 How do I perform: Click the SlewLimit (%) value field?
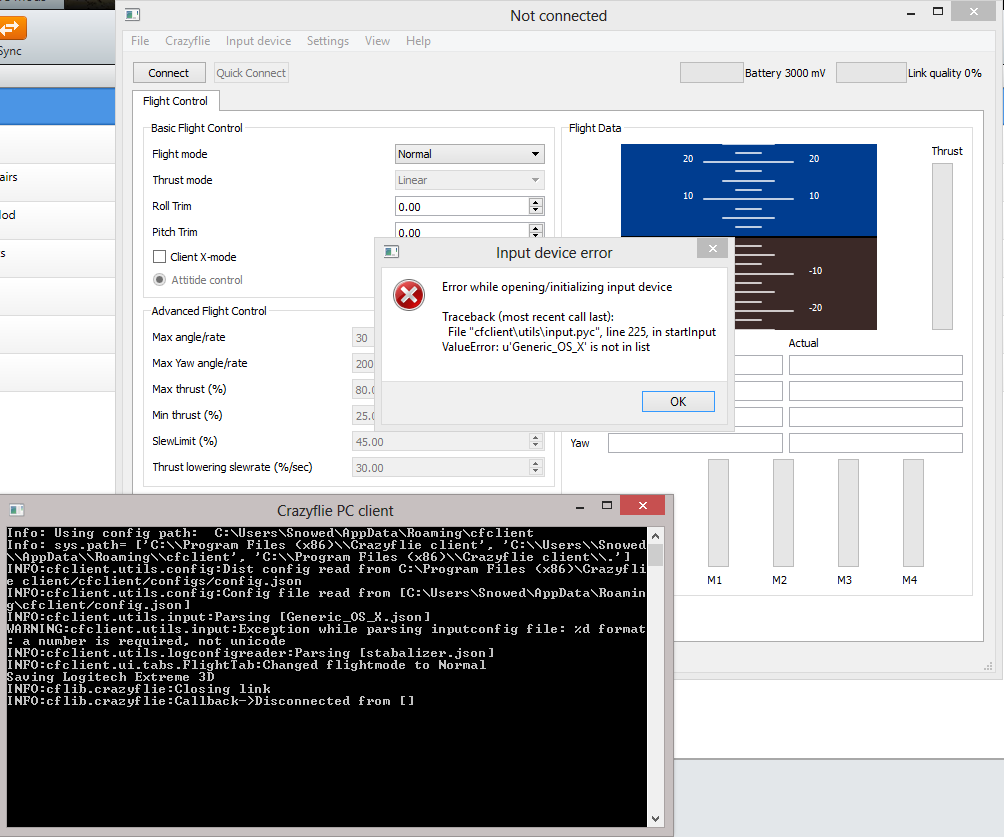[x=440, y=442]
